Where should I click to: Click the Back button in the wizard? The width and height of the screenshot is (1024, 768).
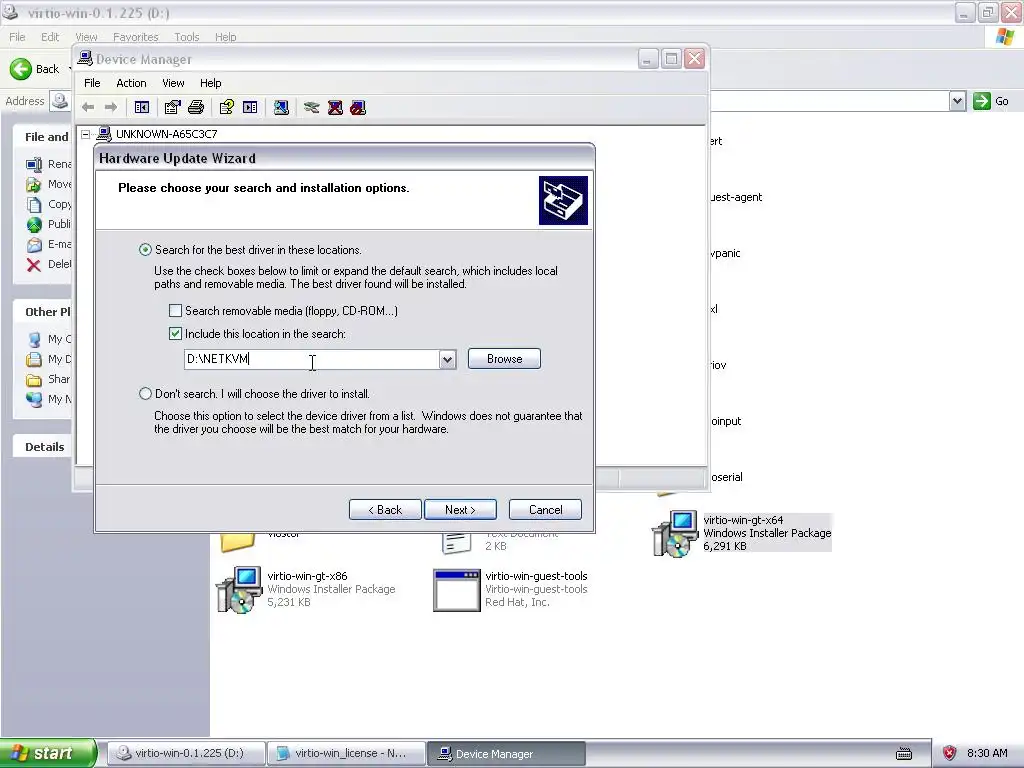(x=385, y=509)
